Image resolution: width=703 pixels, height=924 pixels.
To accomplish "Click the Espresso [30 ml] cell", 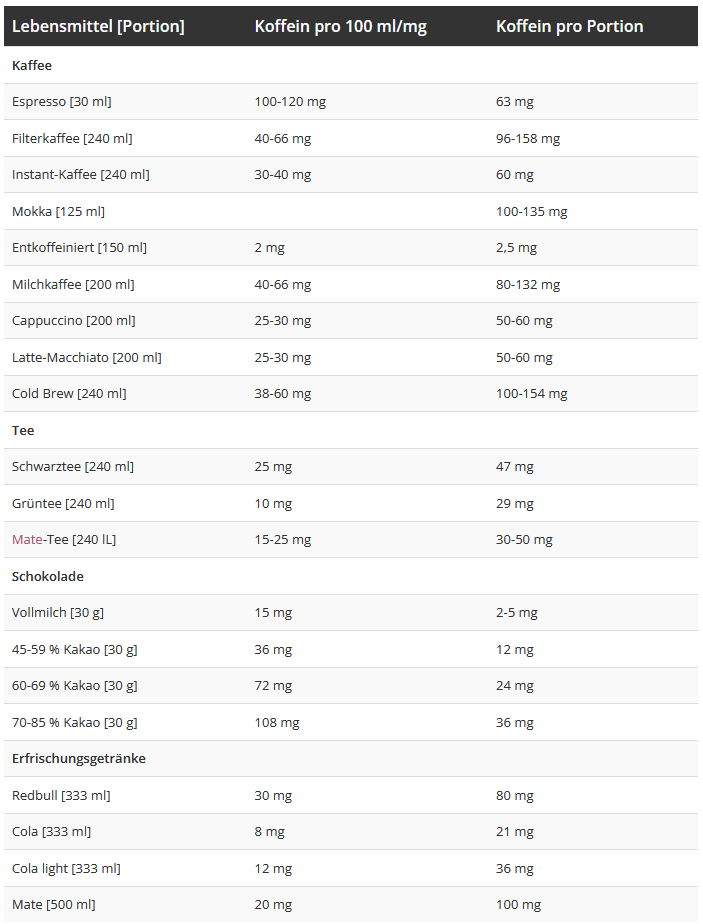I will 62,102.
